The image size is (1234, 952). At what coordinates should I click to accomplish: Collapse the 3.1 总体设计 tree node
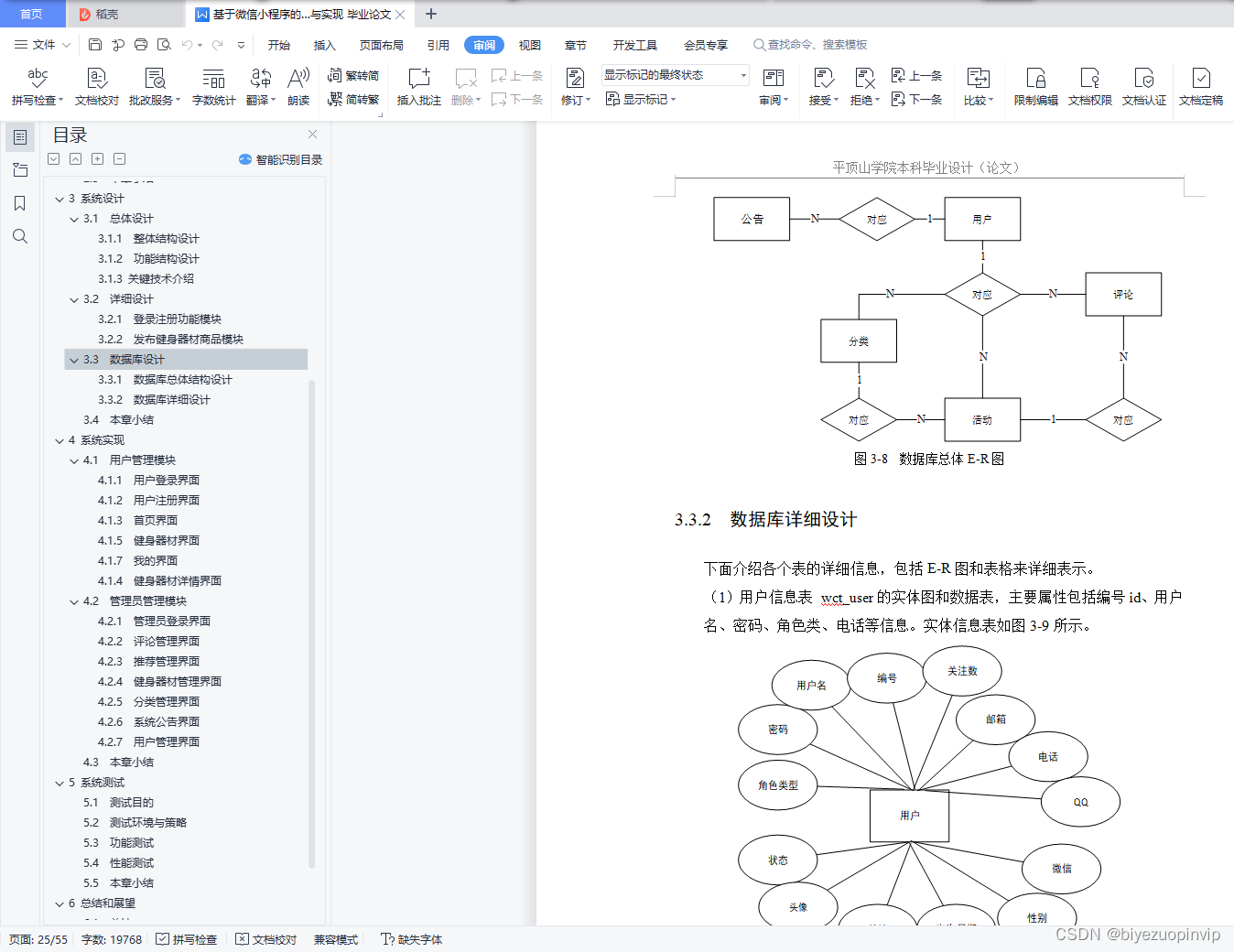tap(74, 219)
